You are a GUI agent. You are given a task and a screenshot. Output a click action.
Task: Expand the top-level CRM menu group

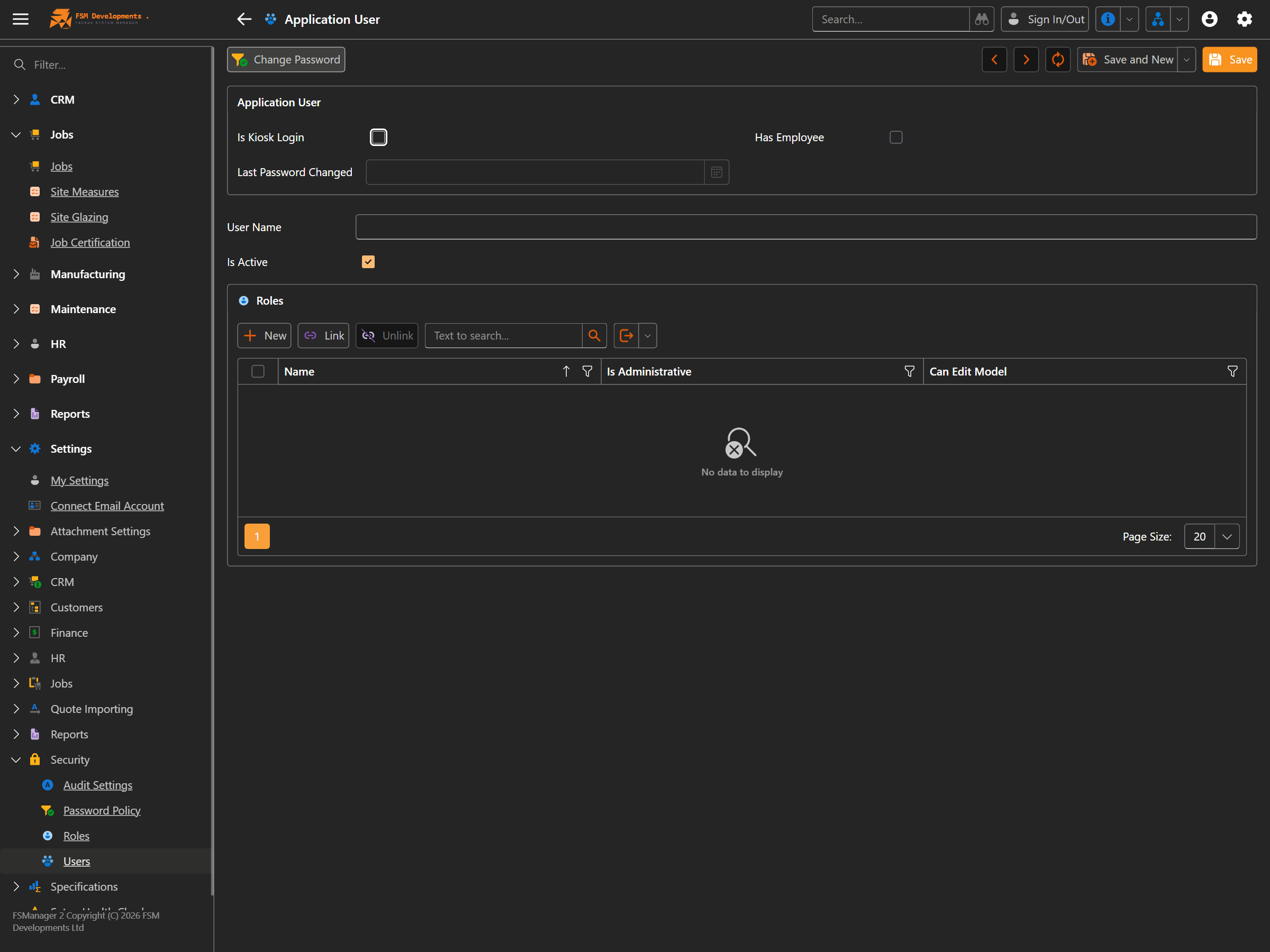pyautogui.click(x=16, y=99)
